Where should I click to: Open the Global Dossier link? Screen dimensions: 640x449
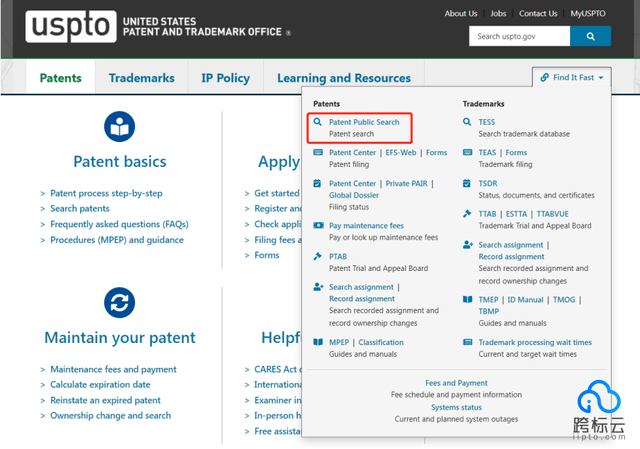354,195
